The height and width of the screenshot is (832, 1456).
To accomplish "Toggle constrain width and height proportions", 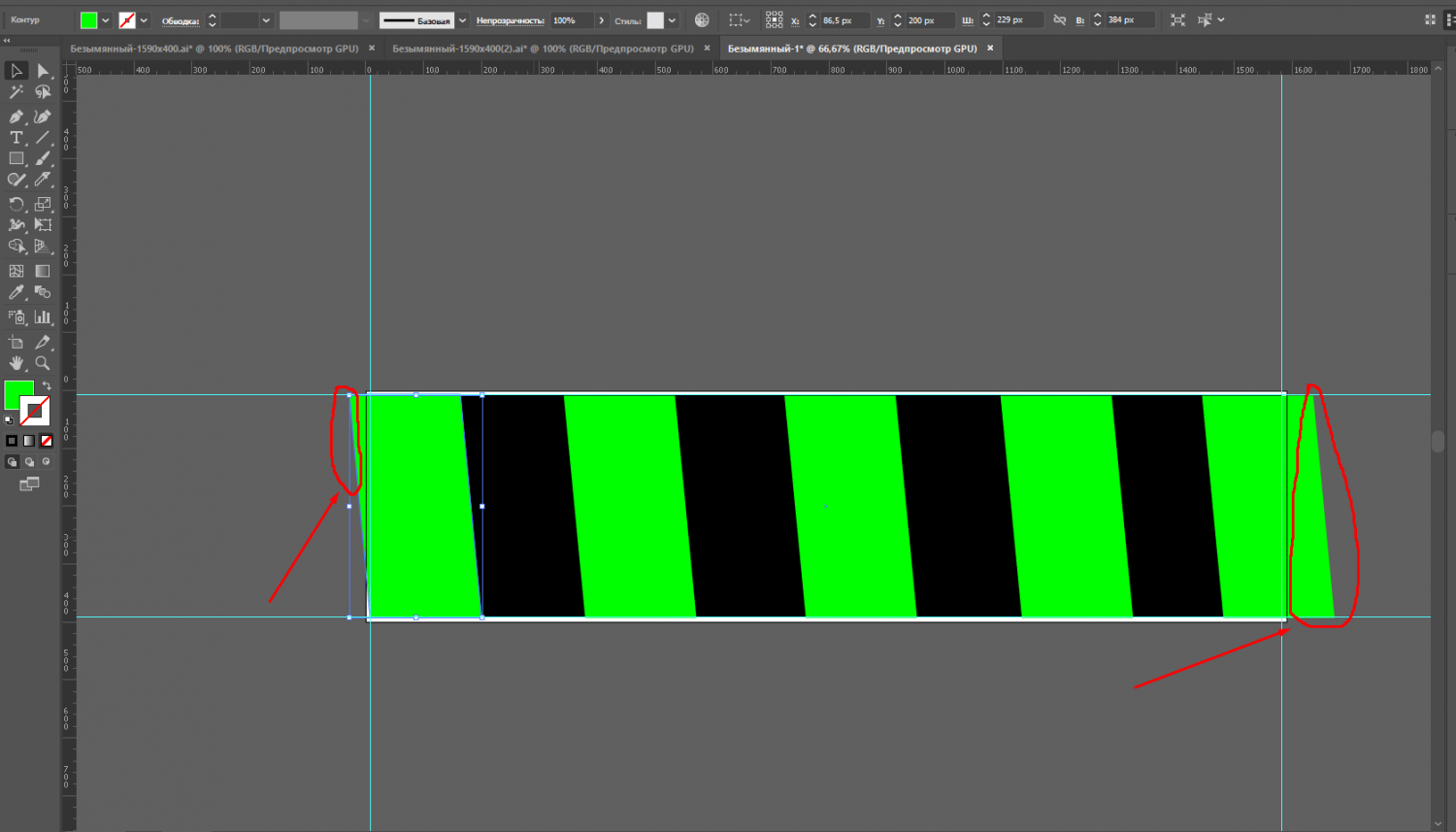I will pos(1059,20).
